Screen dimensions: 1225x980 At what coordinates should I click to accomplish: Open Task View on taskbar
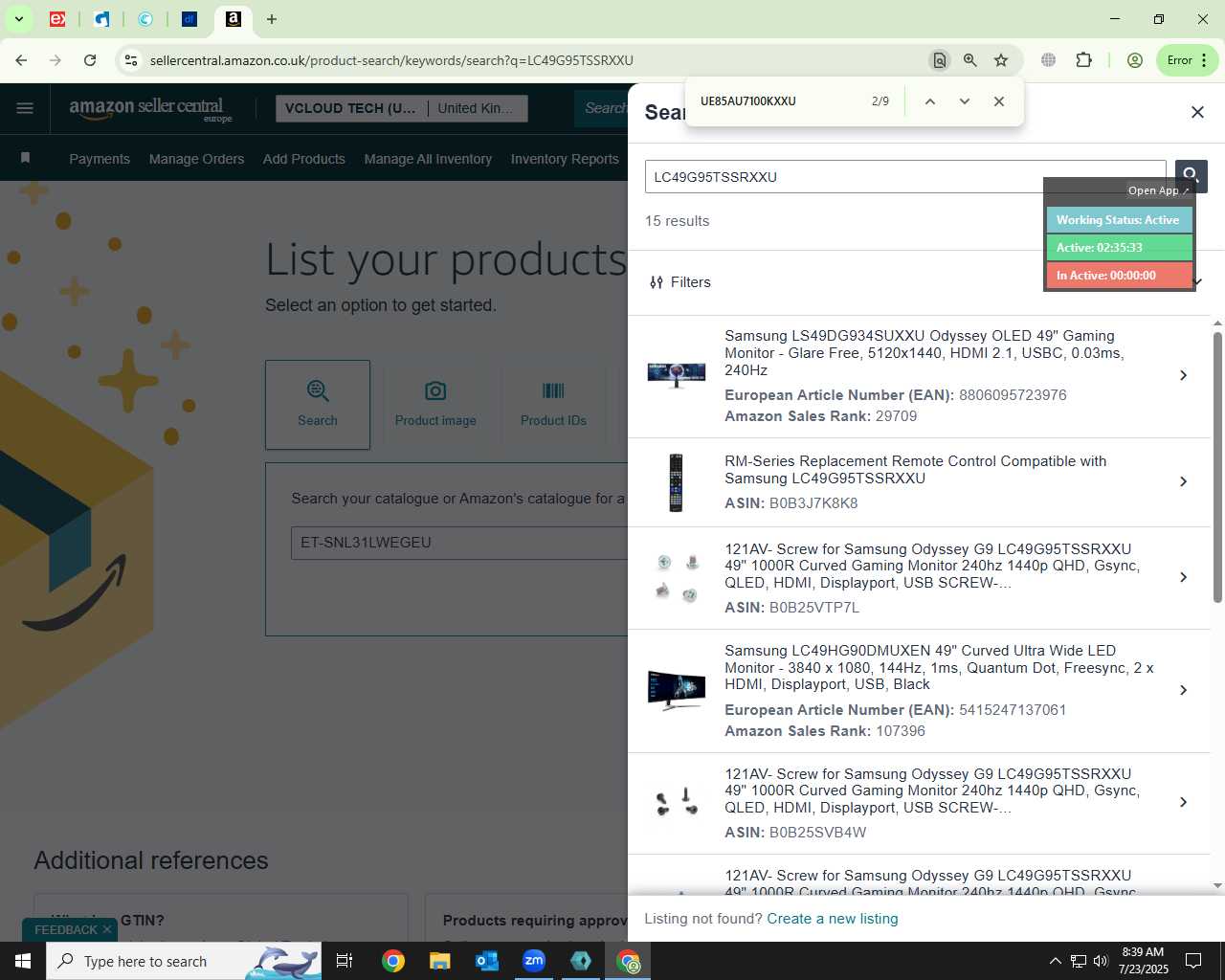click(x=345, y=961)
